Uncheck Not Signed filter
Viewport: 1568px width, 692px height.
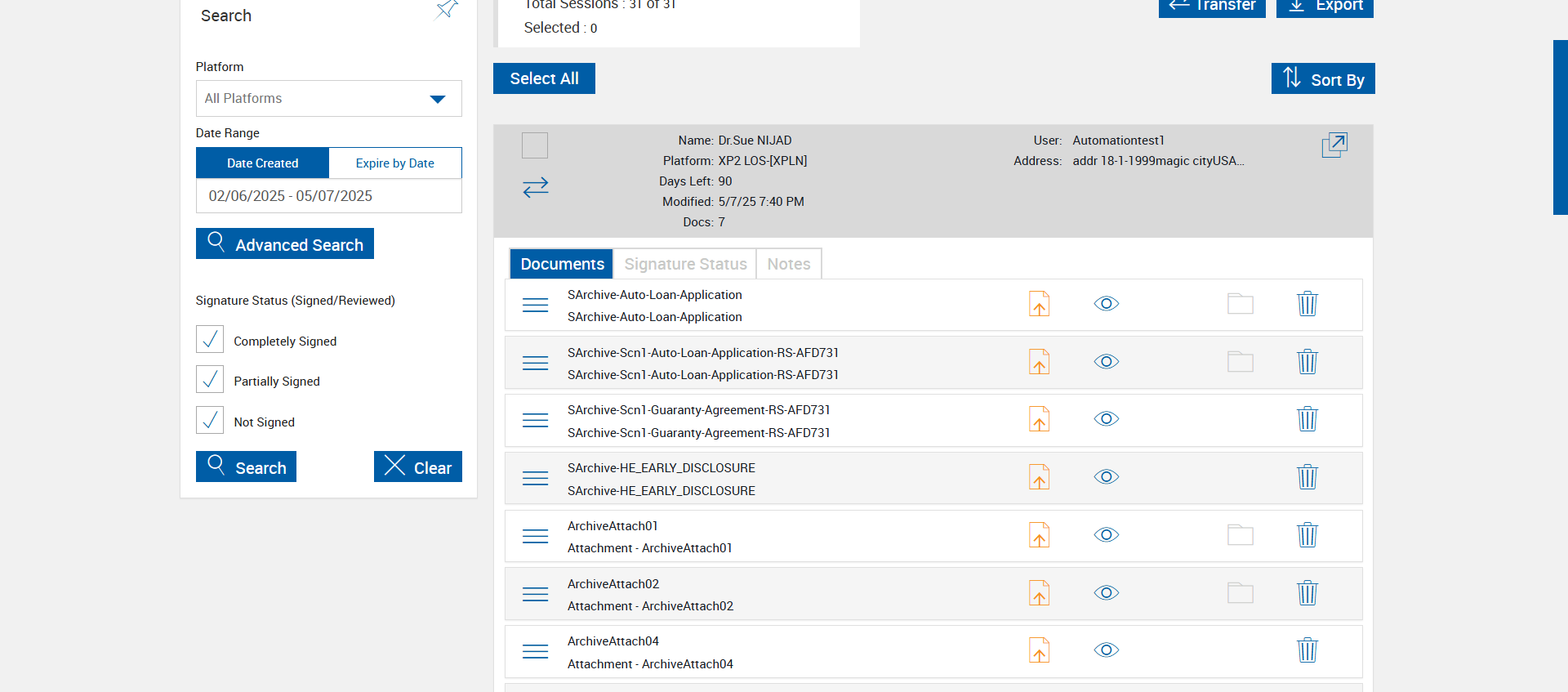210,420
